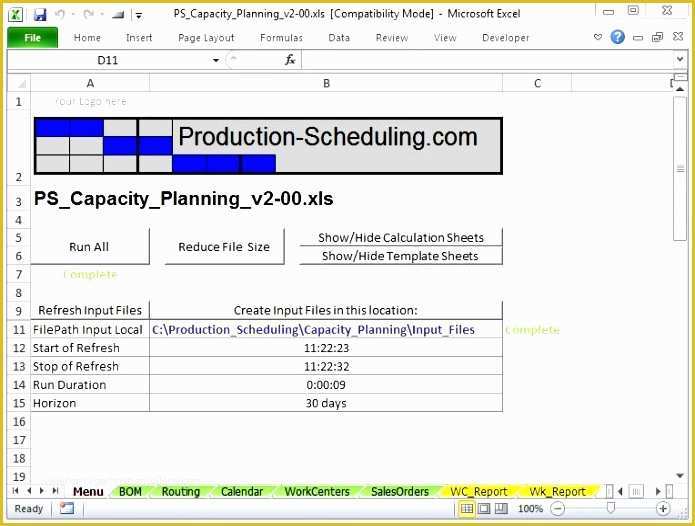Click the Reduce File Size button

point(224,247)
